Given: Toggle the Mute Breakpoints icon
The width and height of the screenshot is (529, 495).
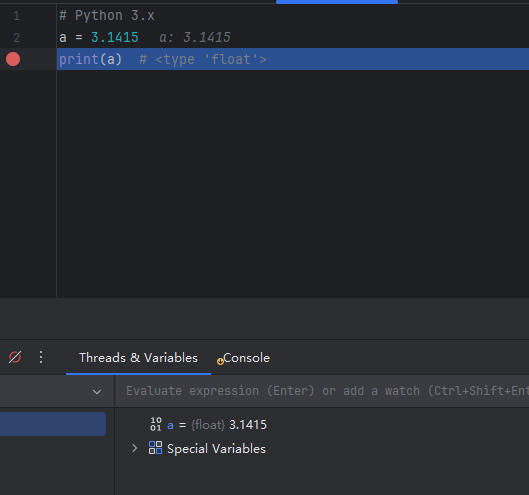Looking at the screenshot, I should point(15,357).
